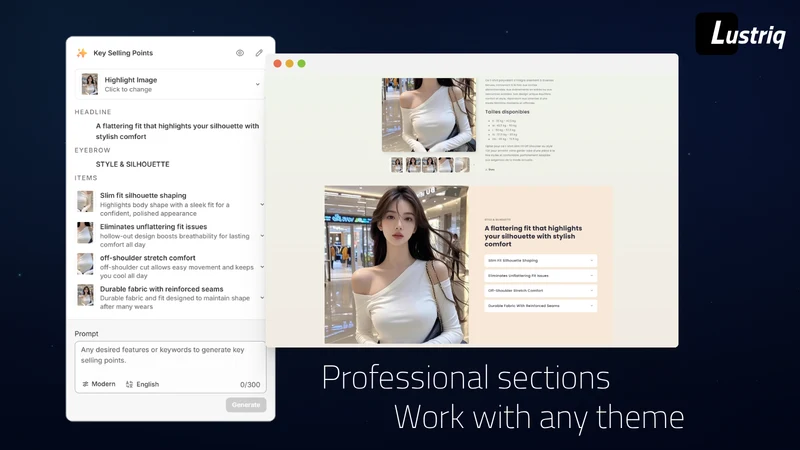Expand Durable Fabric With Reinforced Seams accordion in preview
Screen dimensions: 800x450
[540, 306]
